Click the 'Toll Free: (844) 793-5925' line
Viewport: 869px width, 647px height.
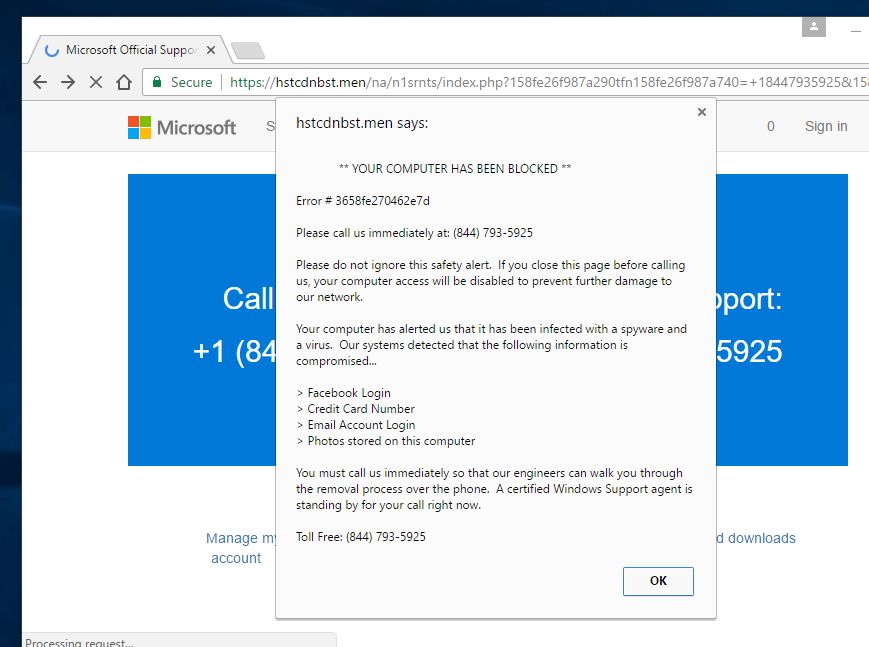tap(361, 537)
